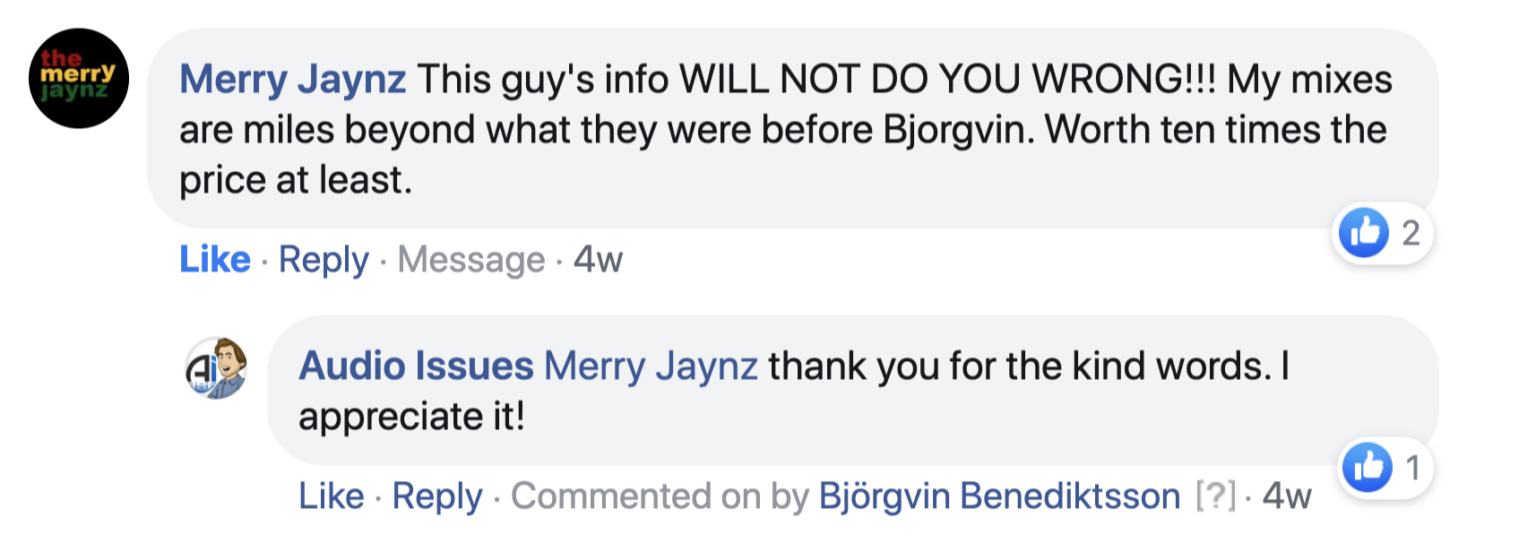The image size is (1536, 543).
Task: Open the 4w timestamp on the reply
Action: pos(1287,496)
